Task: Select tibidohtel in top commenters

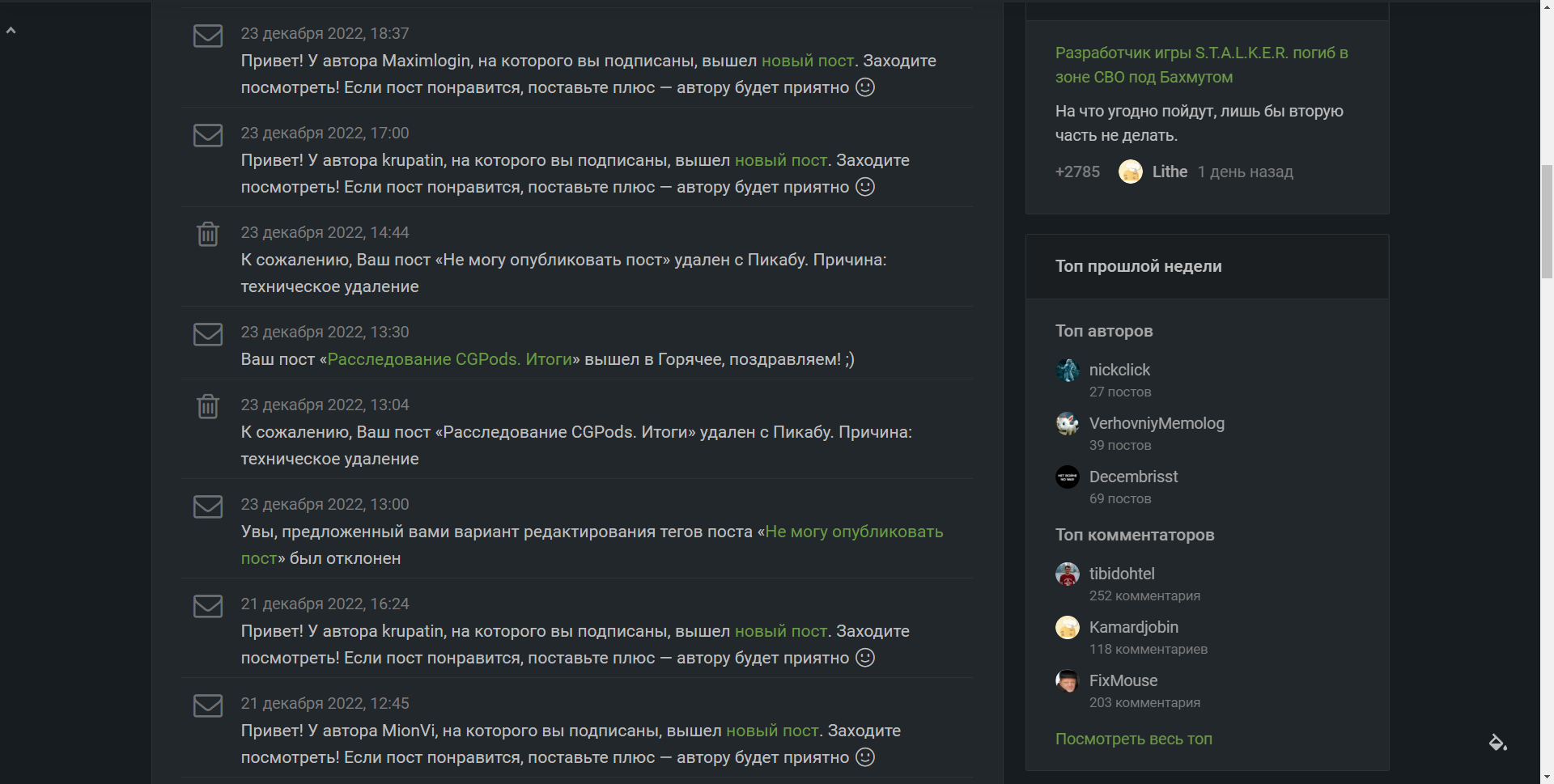Action: pyautogui.click(x=1121, y=574)
